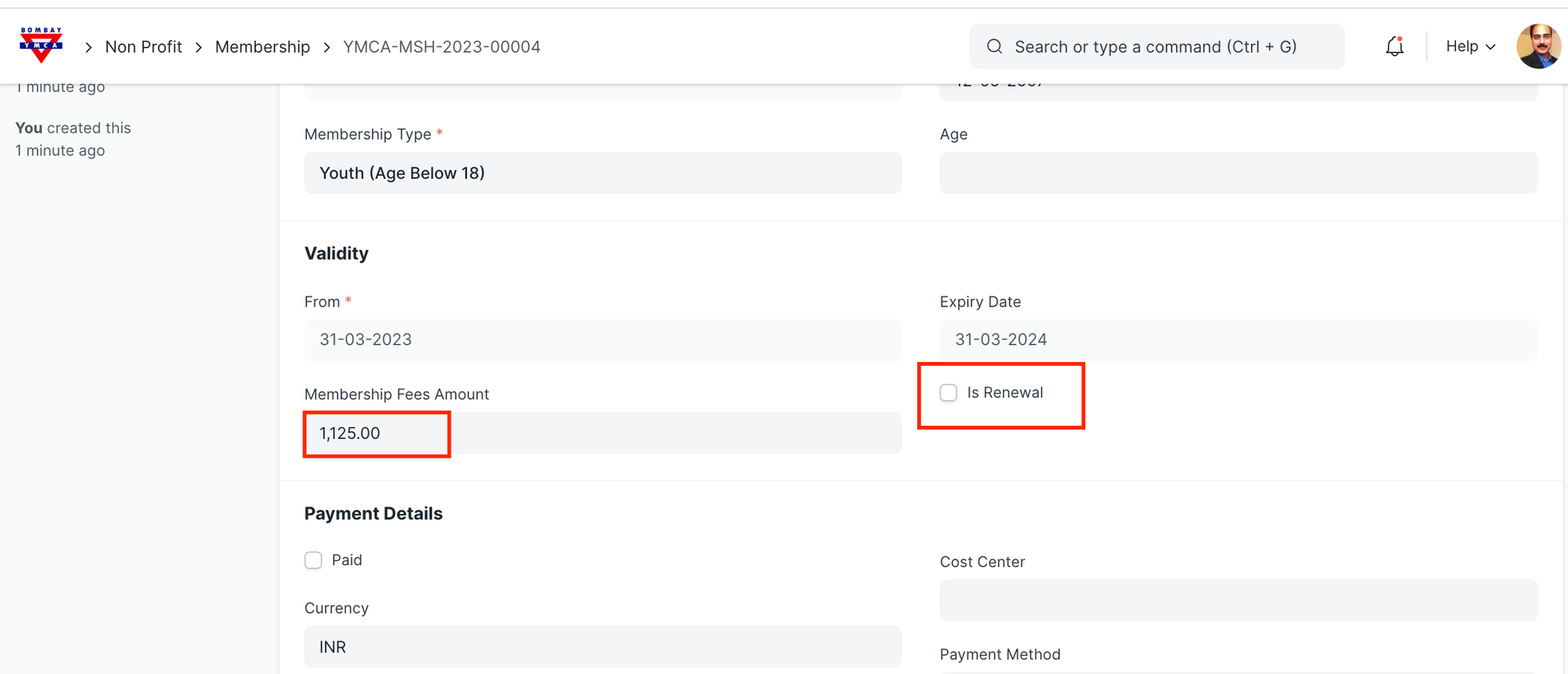
Task: Focus the search or command bar
Action: point(1155,47)
